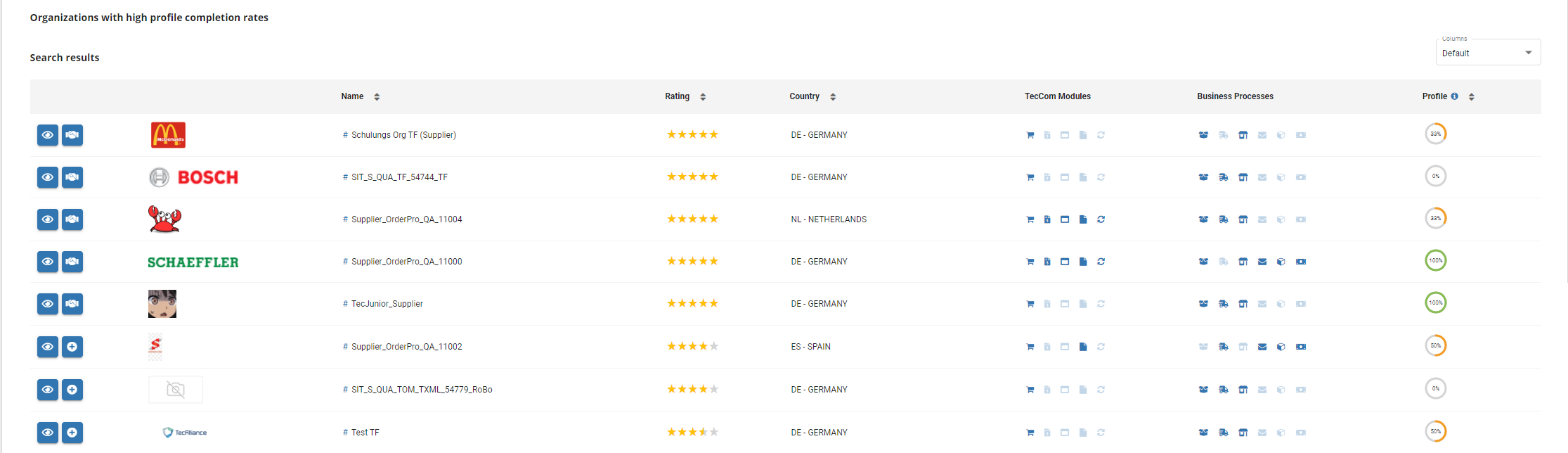The width and height of the screenshot is (1568, 453).
Task: Open SIT_S_QUA_TOM_TXML_54779_RoBo organization name
Action: pyautogui.click(x=422, y=390)
